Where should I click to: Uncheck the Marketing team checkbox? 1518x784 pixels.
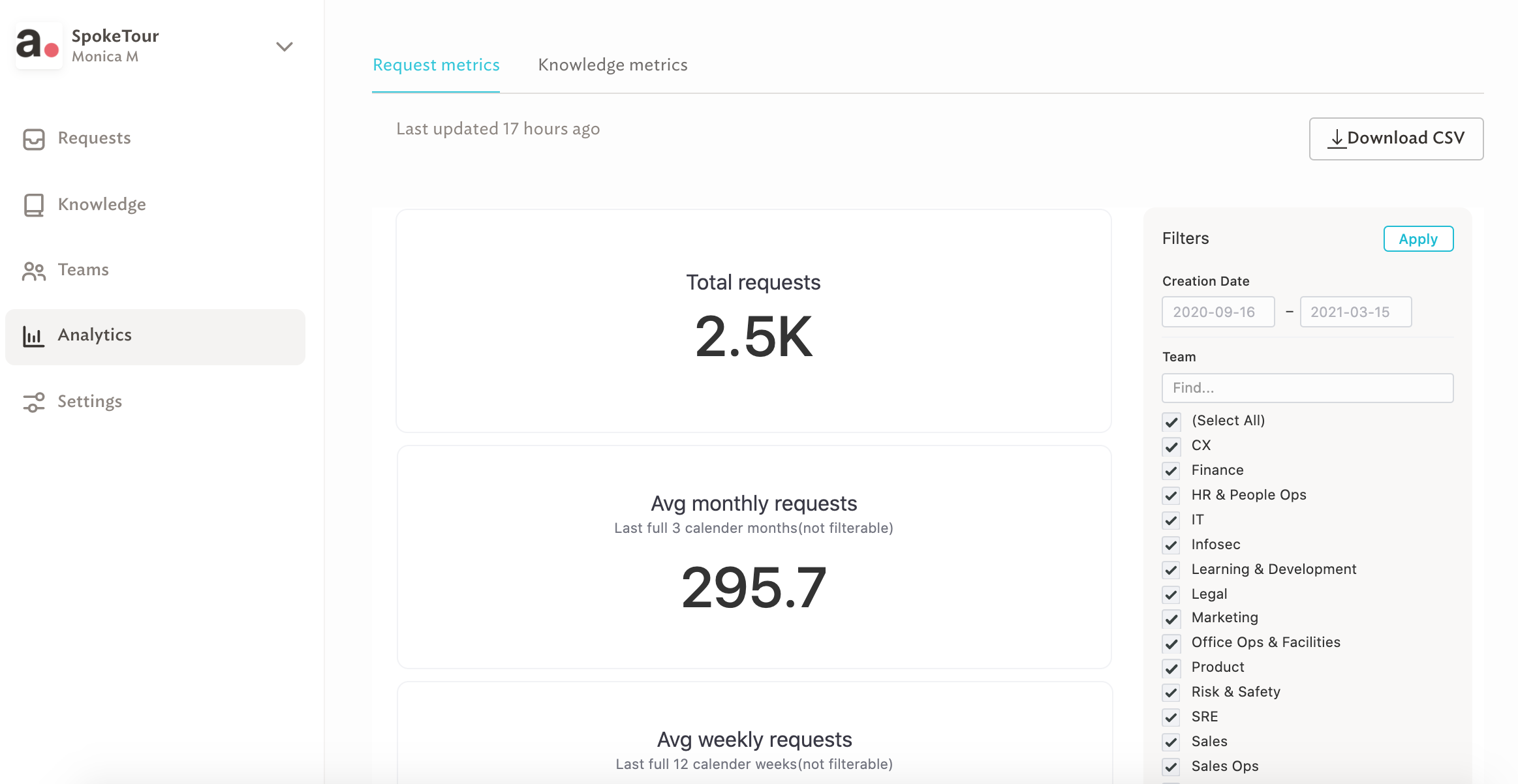(x=1171, y=618)
